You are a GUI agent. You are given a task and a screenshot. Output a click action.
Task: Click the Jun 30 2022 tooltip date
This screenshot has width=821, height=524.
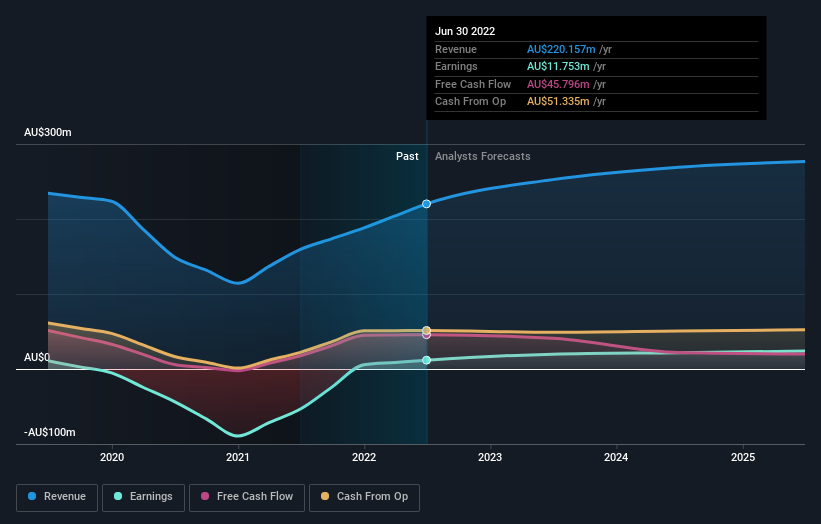(465, 31)
